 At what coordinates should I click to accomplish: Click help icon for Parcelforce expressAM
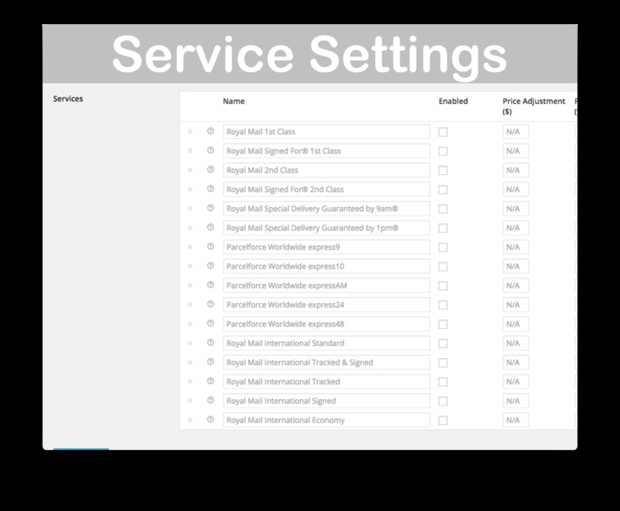tap(210, 285)
